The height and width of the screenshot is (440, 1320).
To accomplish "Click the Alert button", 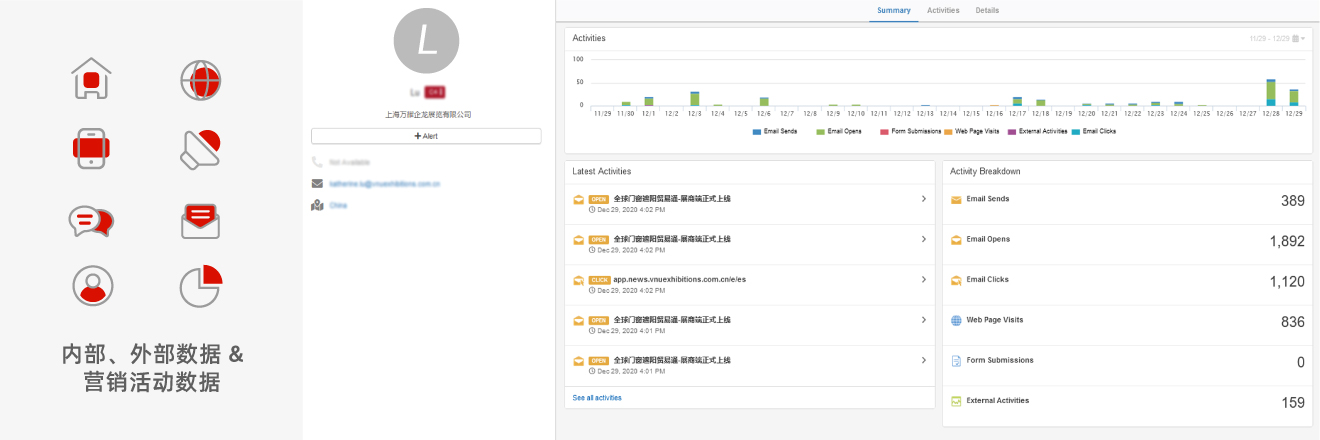I will 426,136.
